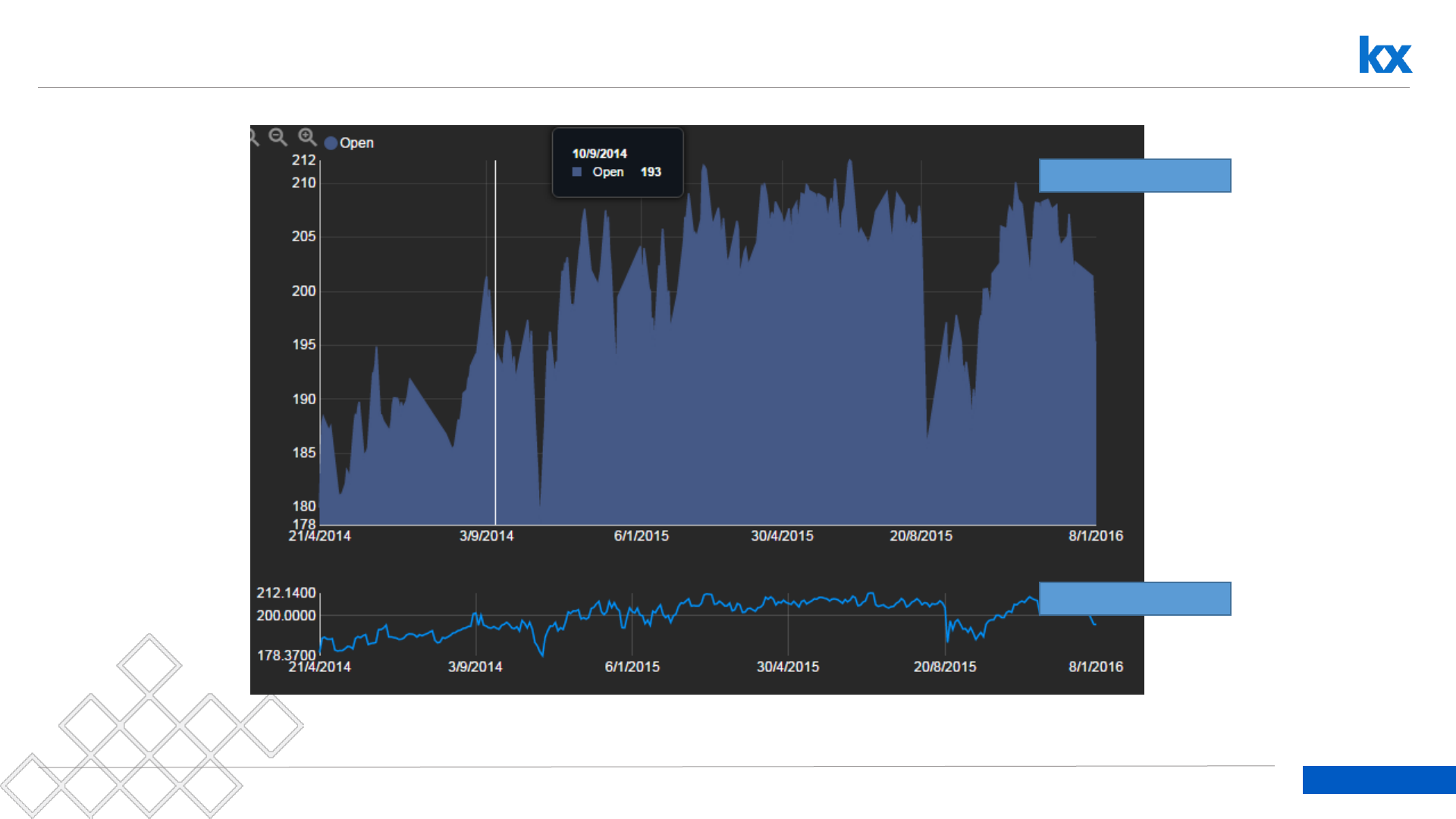1456x819 pixels.
Task: Click the blue rectangle over the overview chart
Action: tap(1134, 598)
